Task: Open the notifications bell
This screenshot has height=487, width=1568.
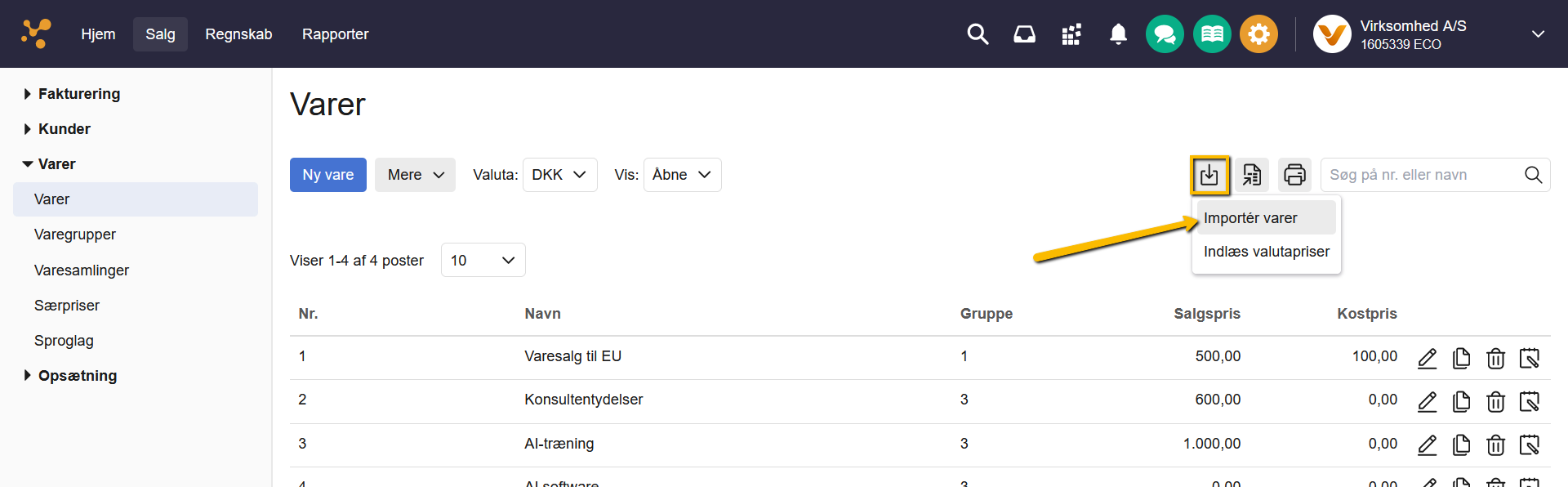Action: tap(1118, 34)
